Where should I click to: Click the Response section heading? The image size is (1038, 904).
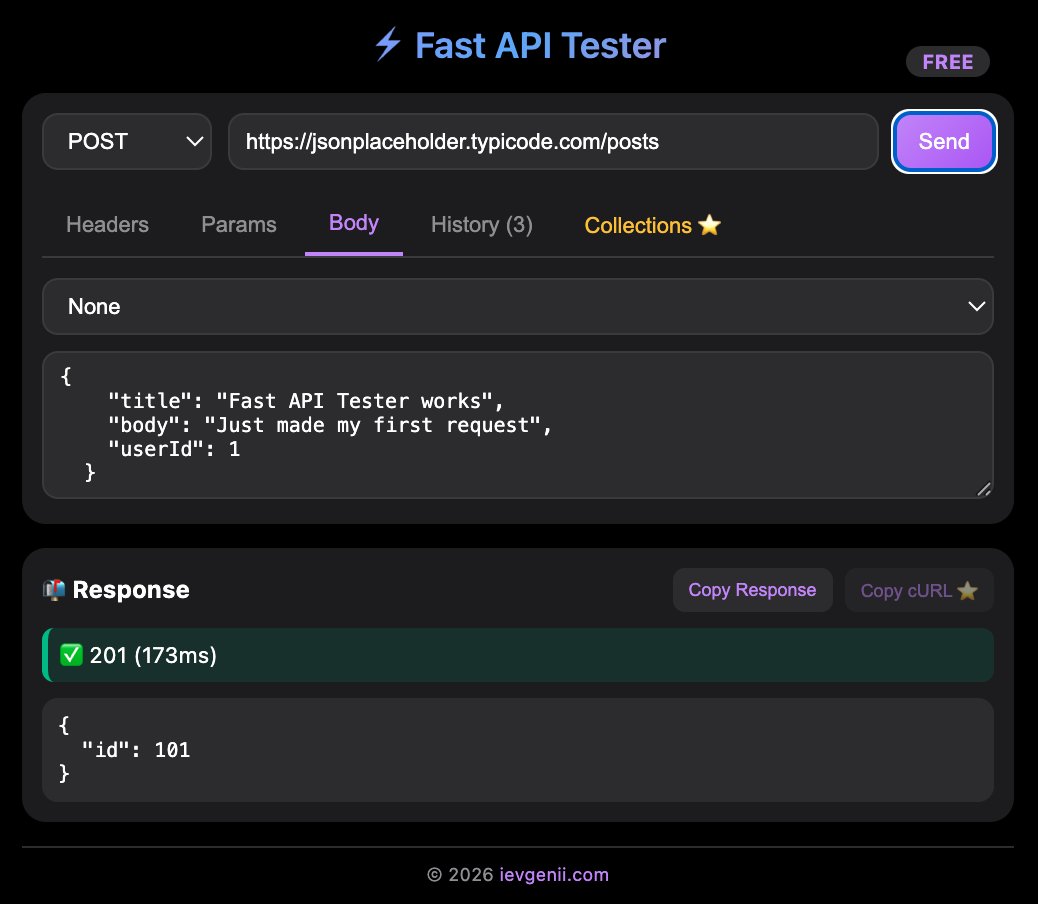pos(131,590)
